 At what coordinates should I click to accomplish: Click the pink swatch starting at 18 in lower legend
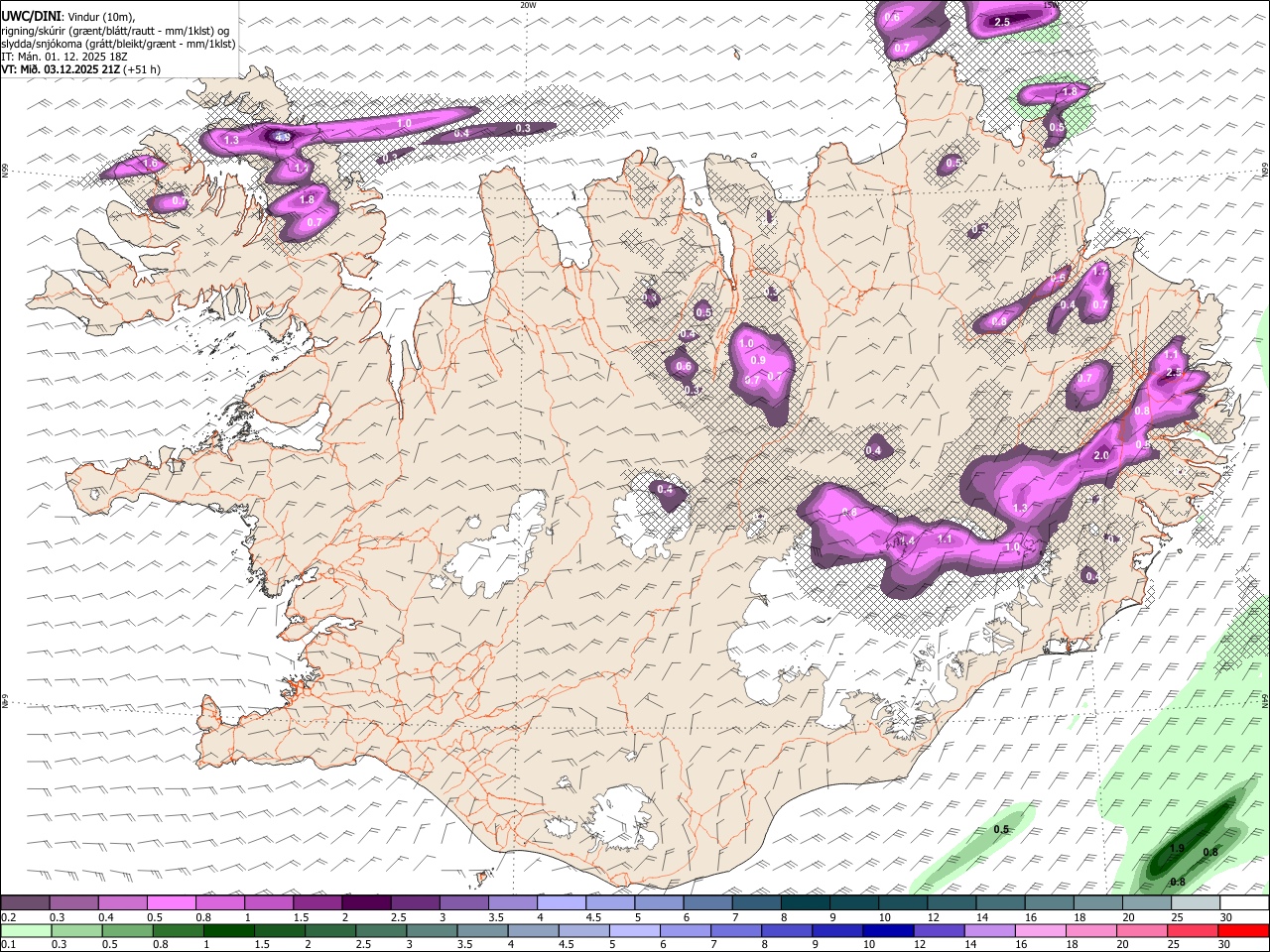pos(1090,930)
